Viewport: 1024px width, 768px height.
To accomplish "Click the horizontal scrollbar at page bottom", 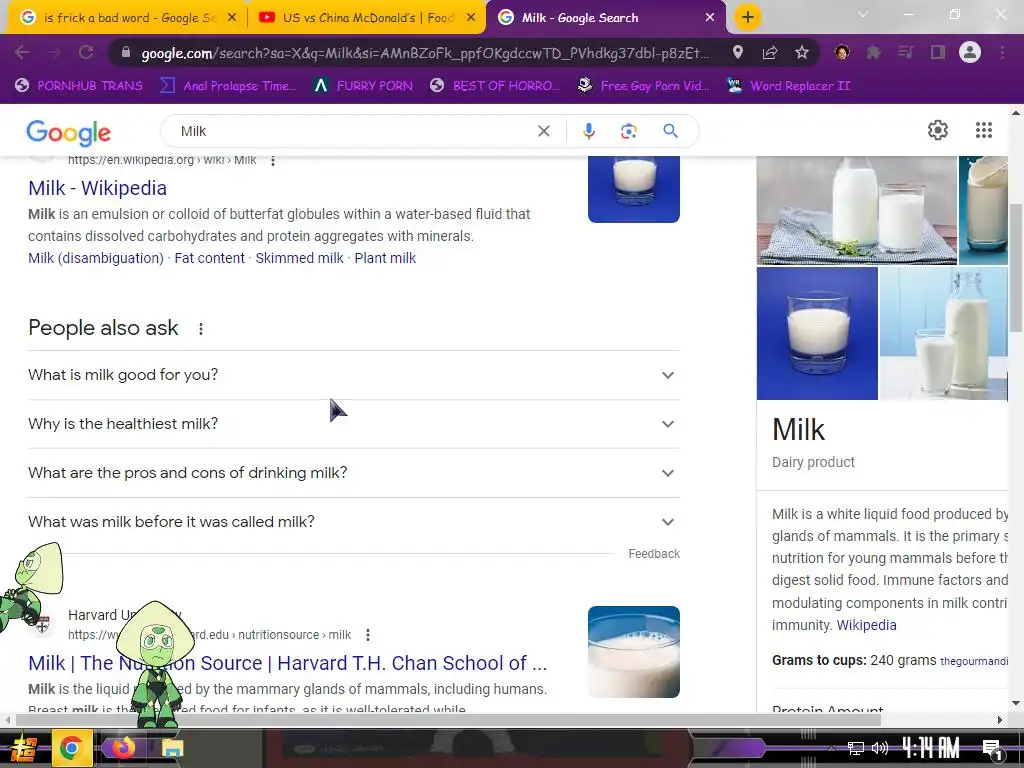I will click(x=448, y=720).
